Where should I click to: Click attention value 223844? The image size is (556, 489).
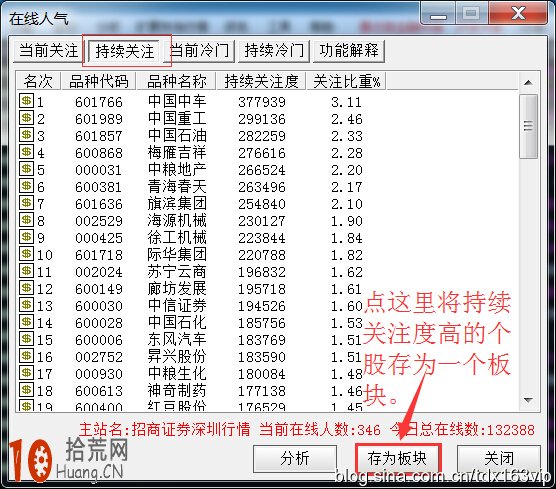click(x=262, y=238)
